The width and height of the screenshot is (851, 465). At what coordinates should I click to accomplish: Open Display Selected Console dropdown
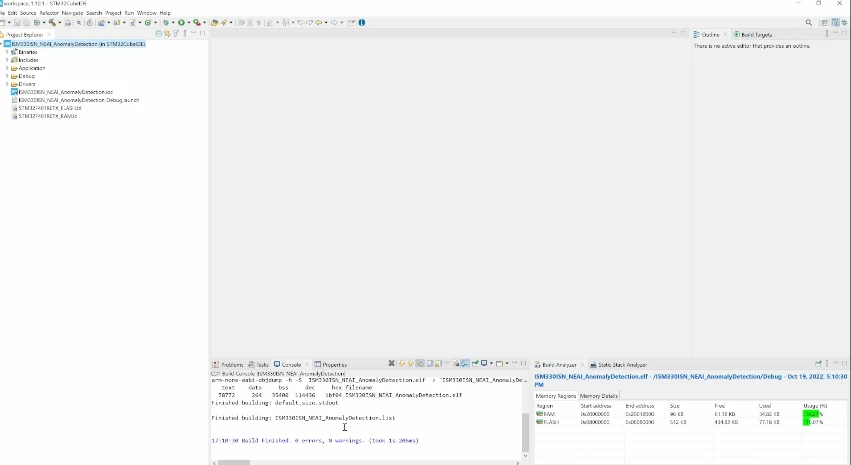[x=491, y=364]
